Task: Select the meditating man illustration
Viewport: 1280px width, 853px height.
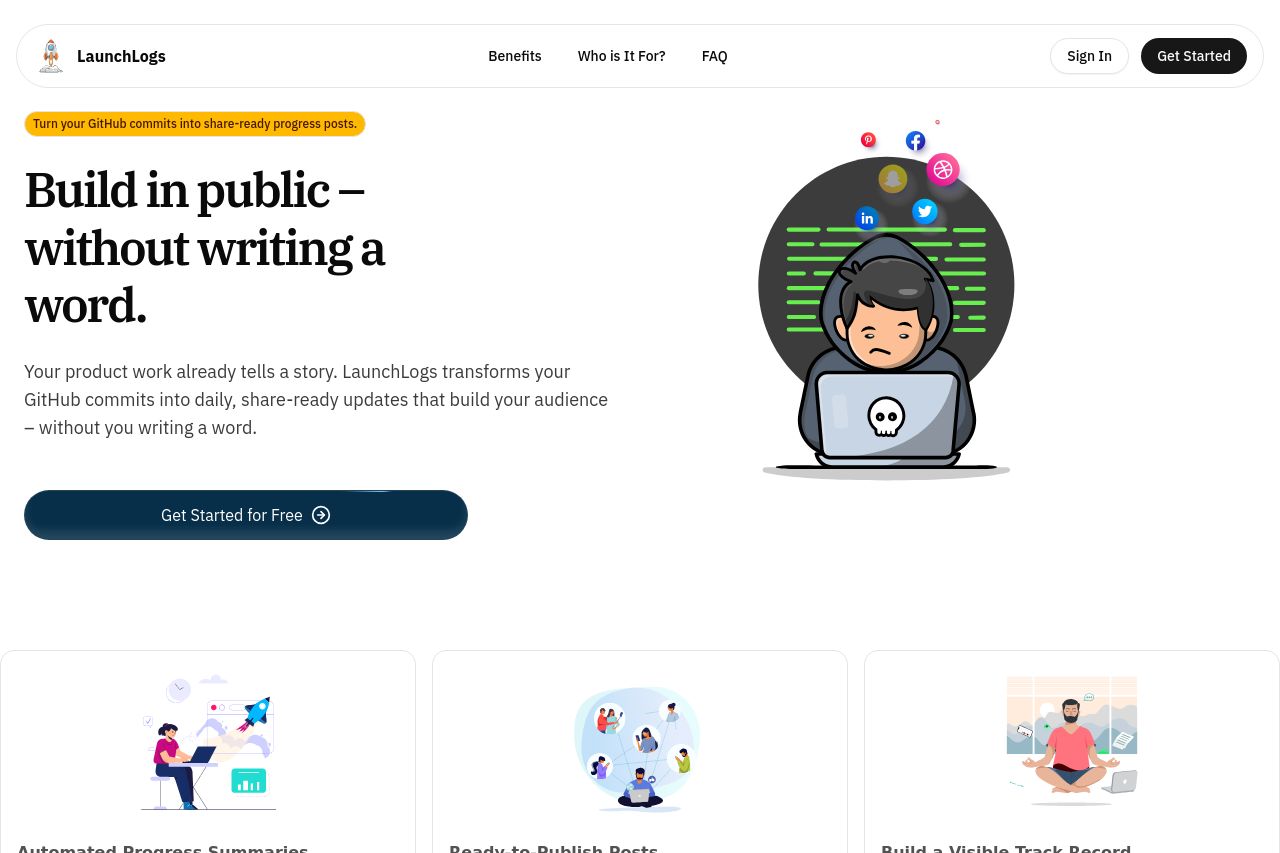Action: 1072,742
